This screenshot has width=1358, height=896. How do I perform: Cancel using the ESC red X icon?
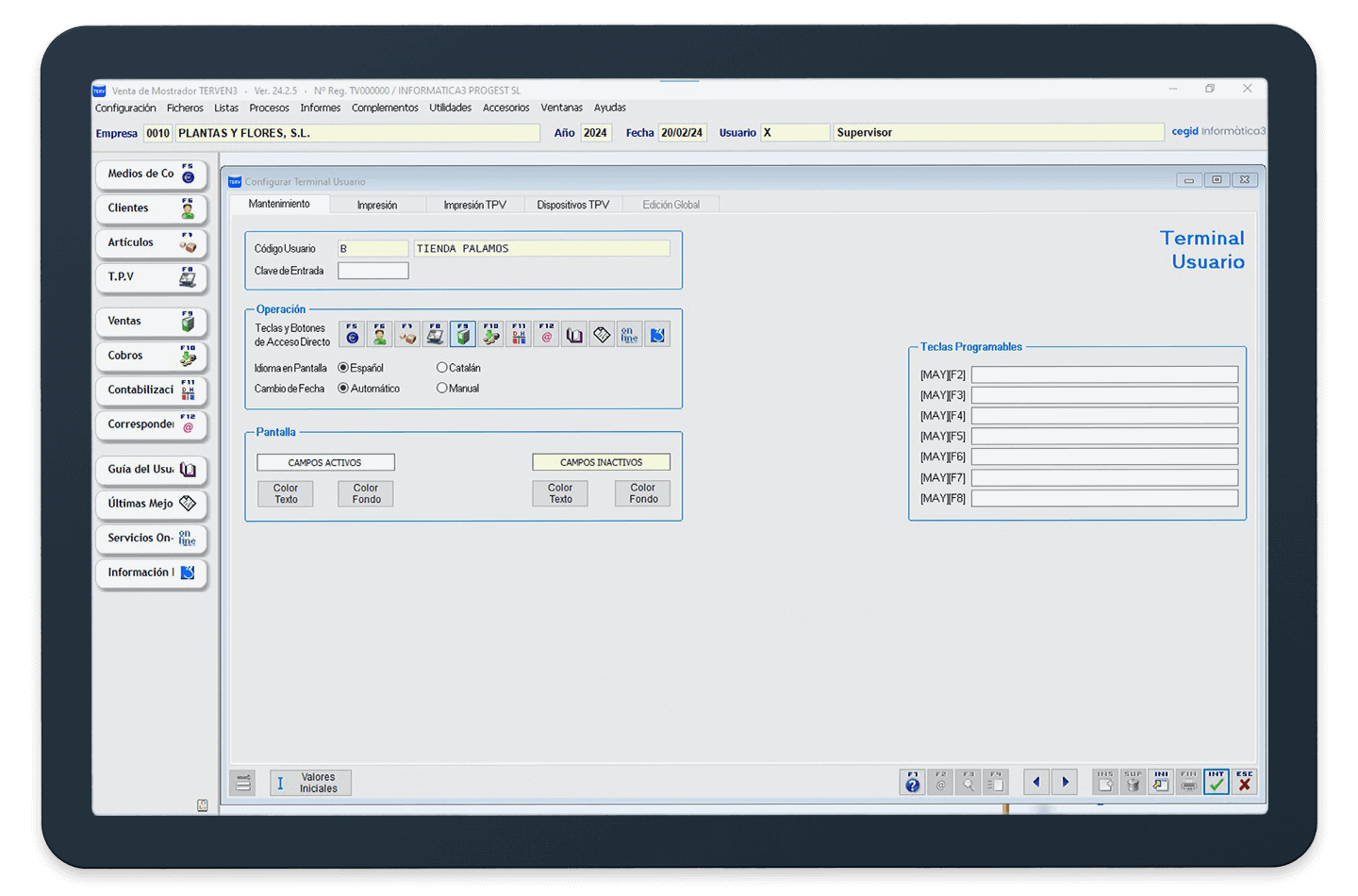1245,782
